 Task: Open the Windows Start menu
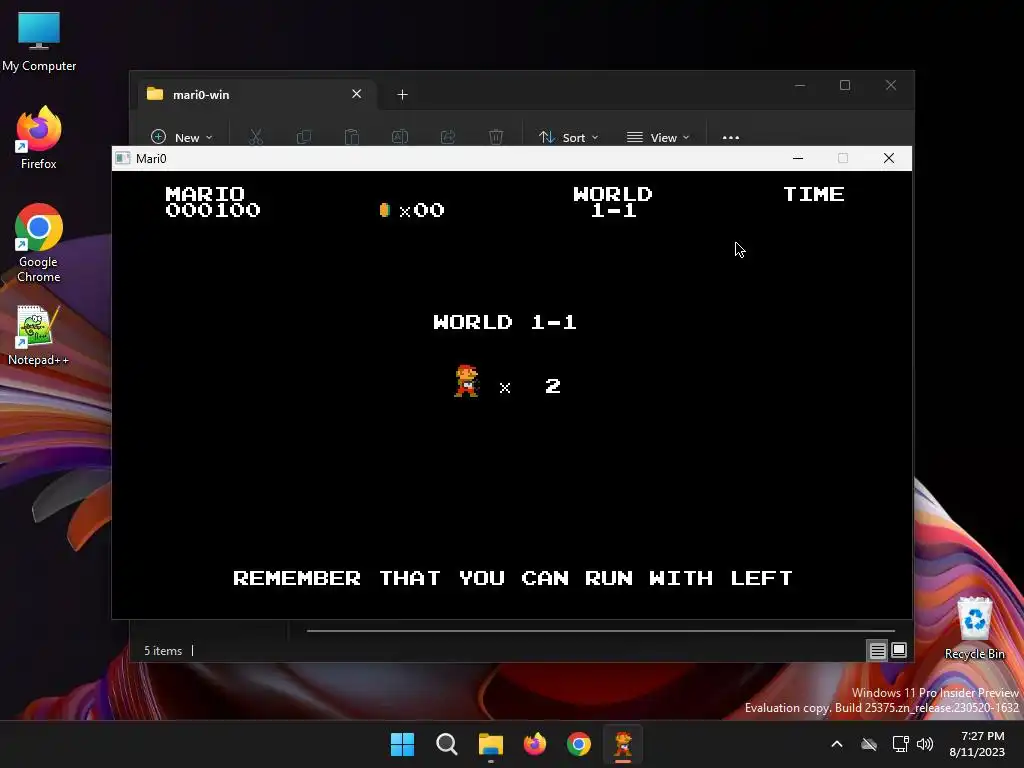402,744
